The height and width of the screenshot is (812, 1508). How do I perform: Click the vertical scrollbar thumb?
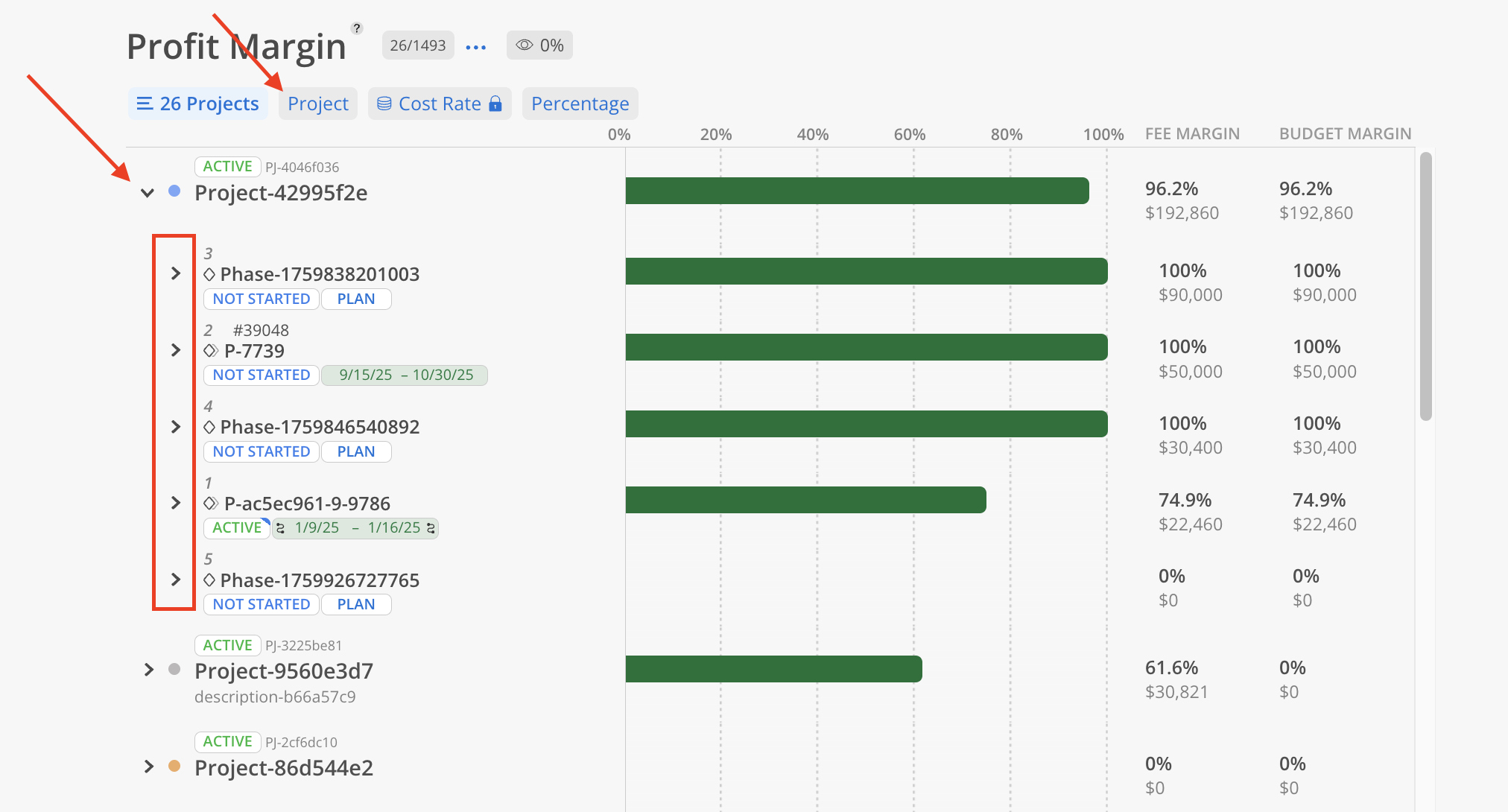click(x=1425, y=287)
